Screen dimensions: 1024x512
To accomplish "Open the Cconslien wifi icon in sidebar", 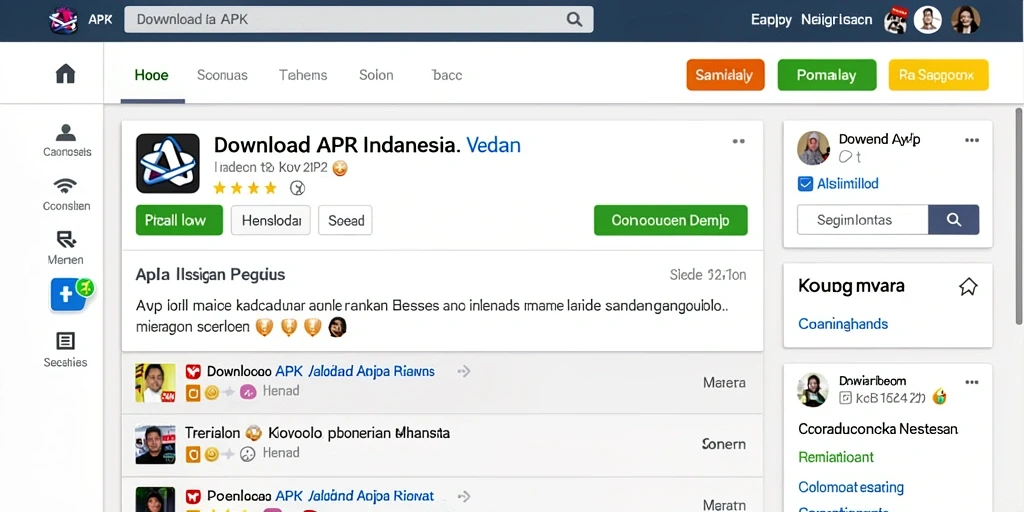I will coord(65,186).
